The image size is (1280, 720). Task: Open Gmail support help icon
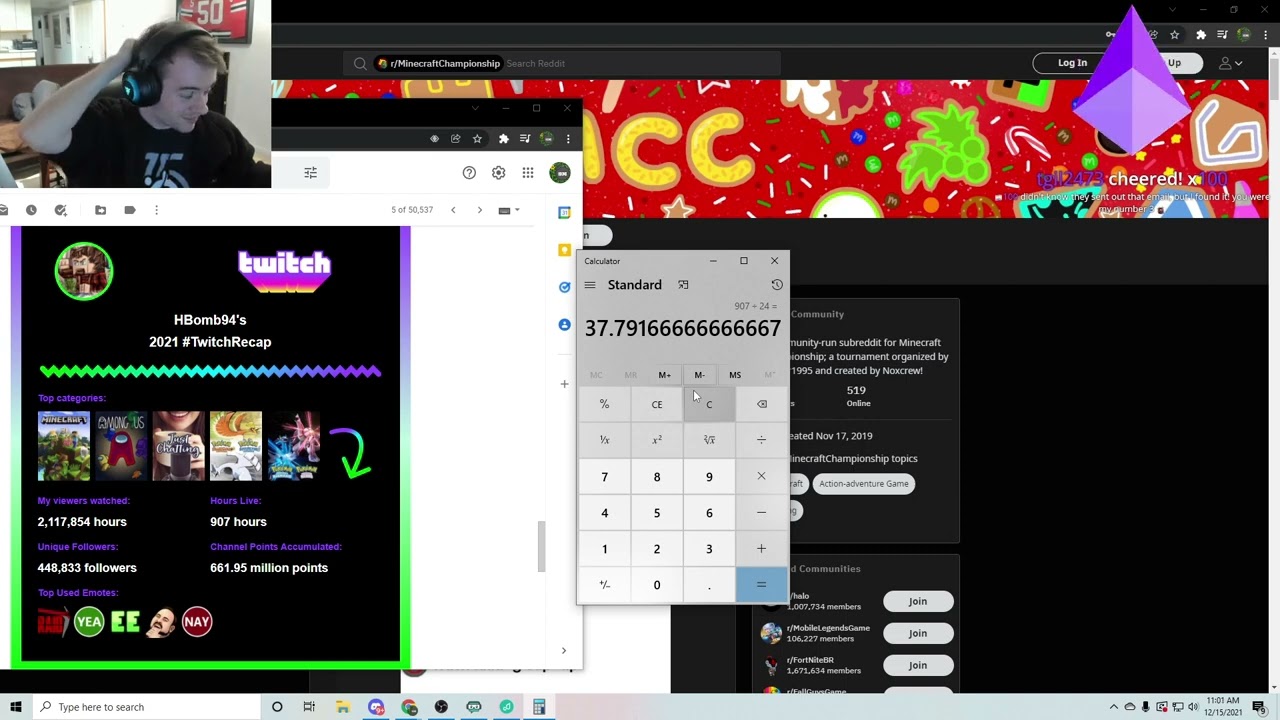pos(469,173)
